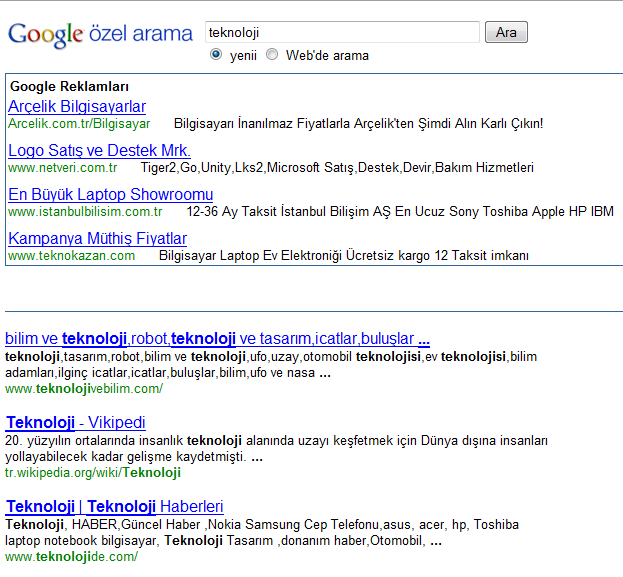
Task: Click the Ara search button
Action: click(506, 32)
